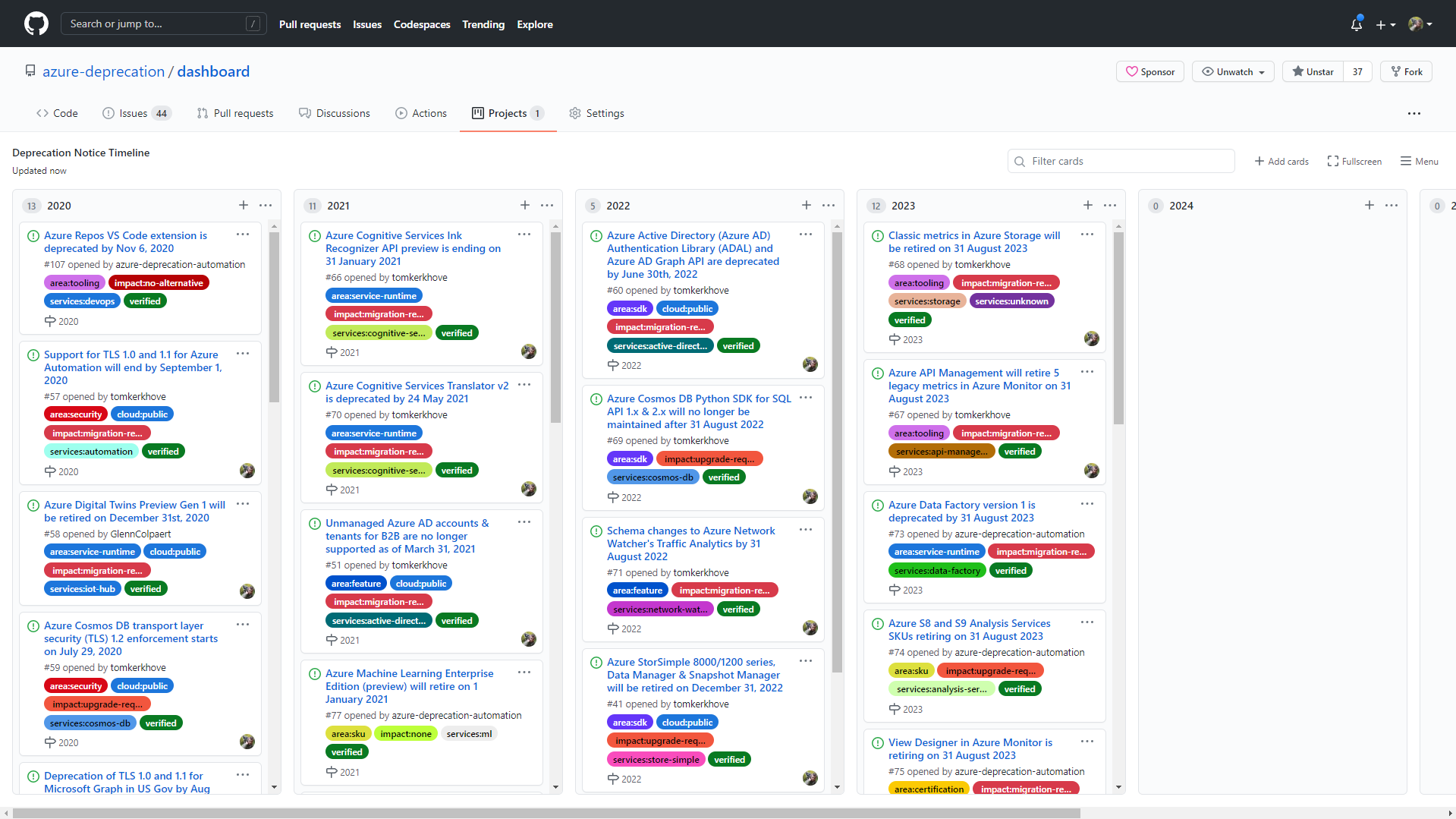Click assignee avatar on Support for TLS card
This screenshot has height=819, width=1456.
point(247,471)
